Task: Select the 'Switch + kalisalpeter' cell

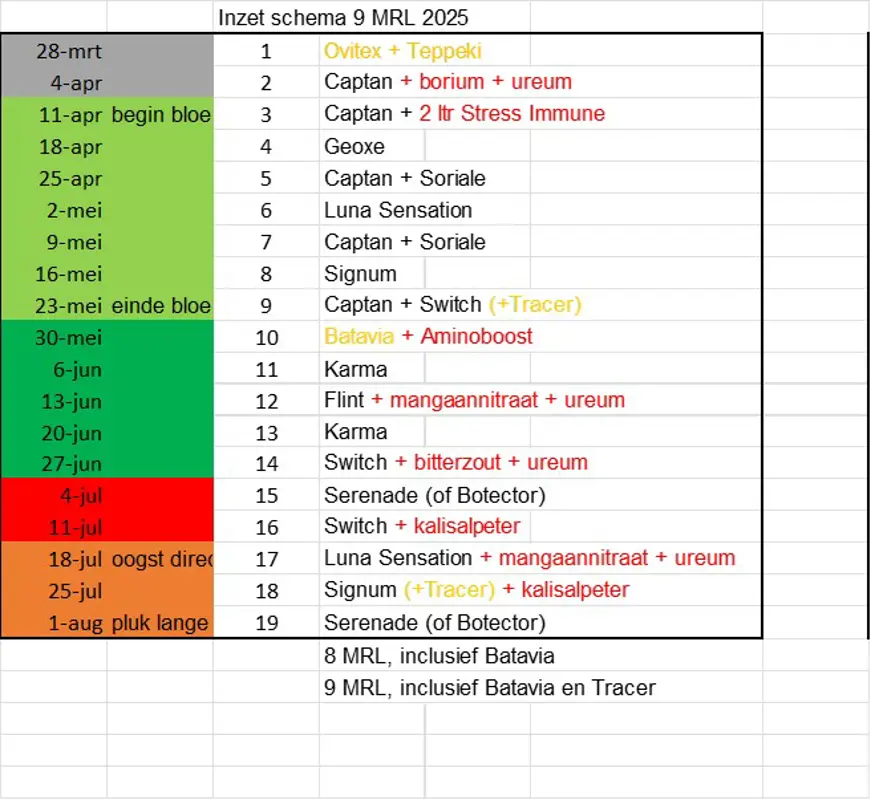Action: [x=421, y=526]
